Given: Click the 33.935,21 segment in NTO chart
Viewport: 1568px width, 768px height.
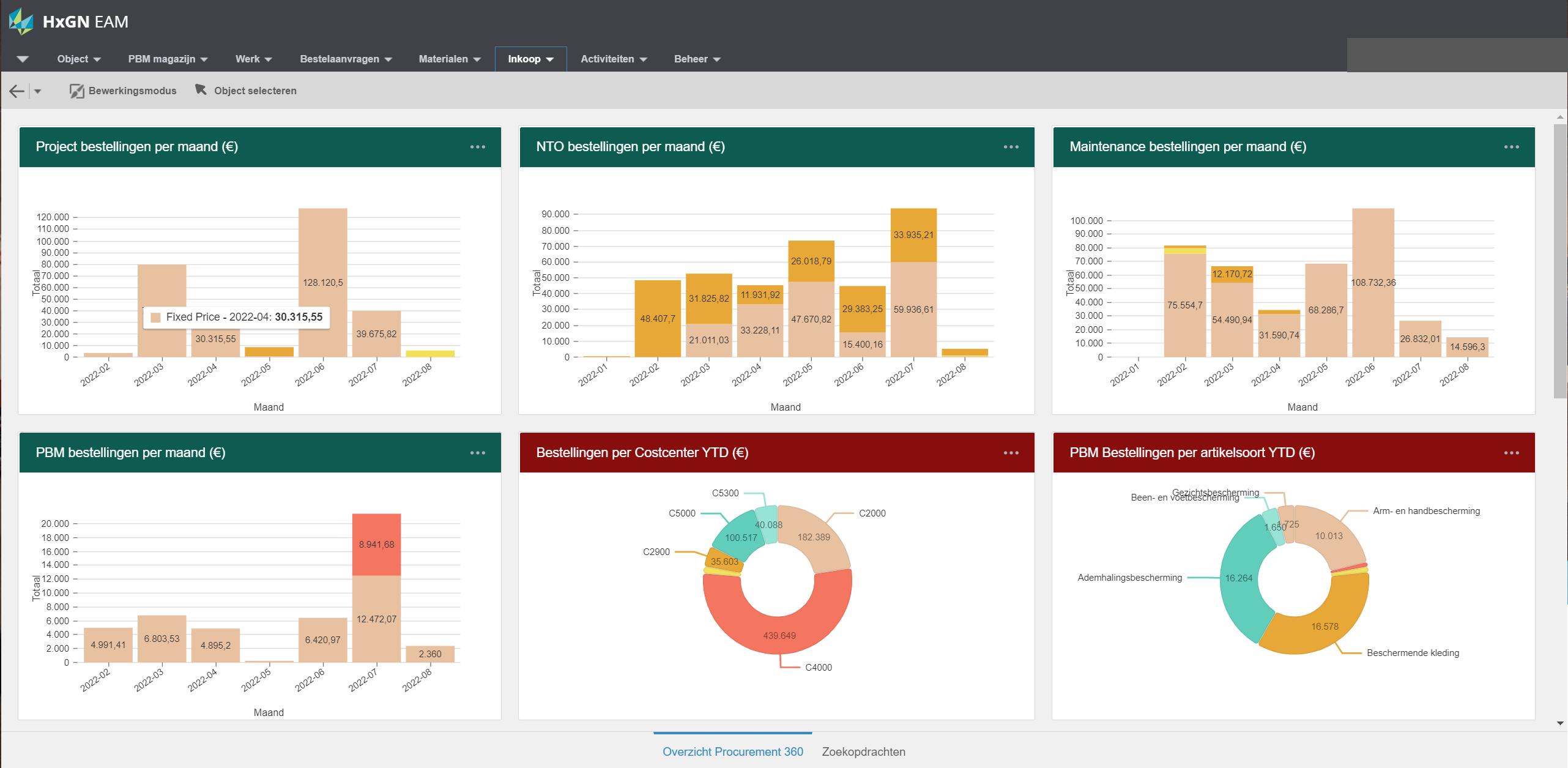Looking at the screenshot, I should coord(913,235).
